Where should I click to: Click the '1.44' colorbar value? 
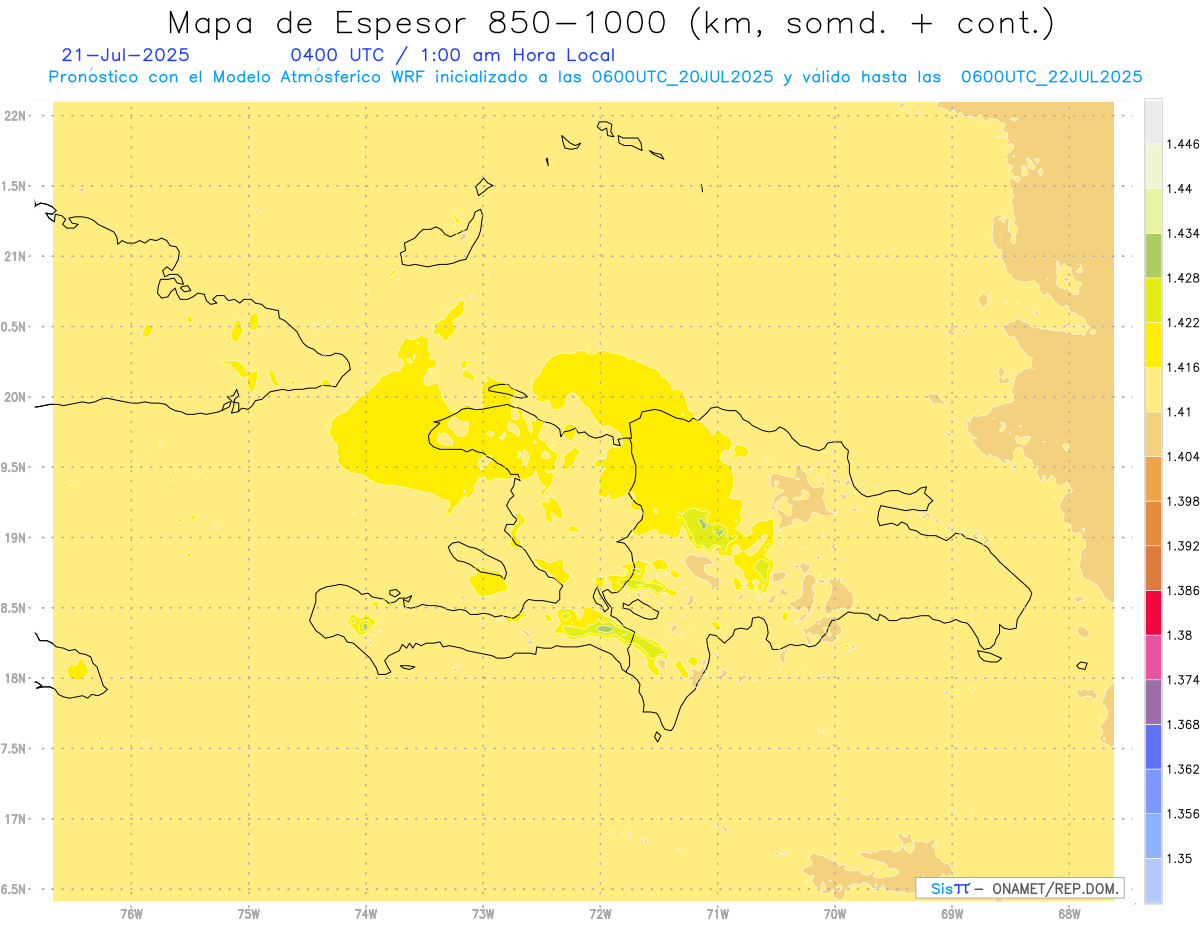(x=1180, y=189)
